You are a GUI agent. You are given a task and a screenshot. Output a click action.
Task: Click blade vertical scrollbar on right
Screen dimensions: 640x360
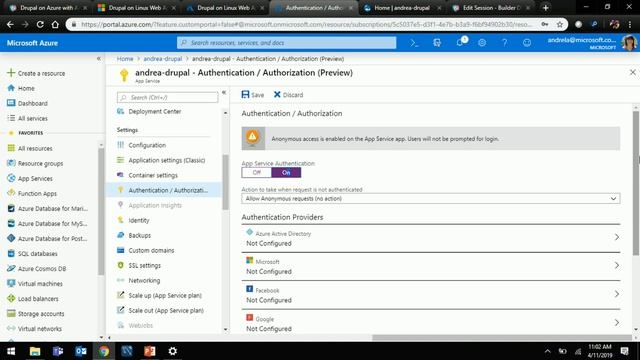636,183
